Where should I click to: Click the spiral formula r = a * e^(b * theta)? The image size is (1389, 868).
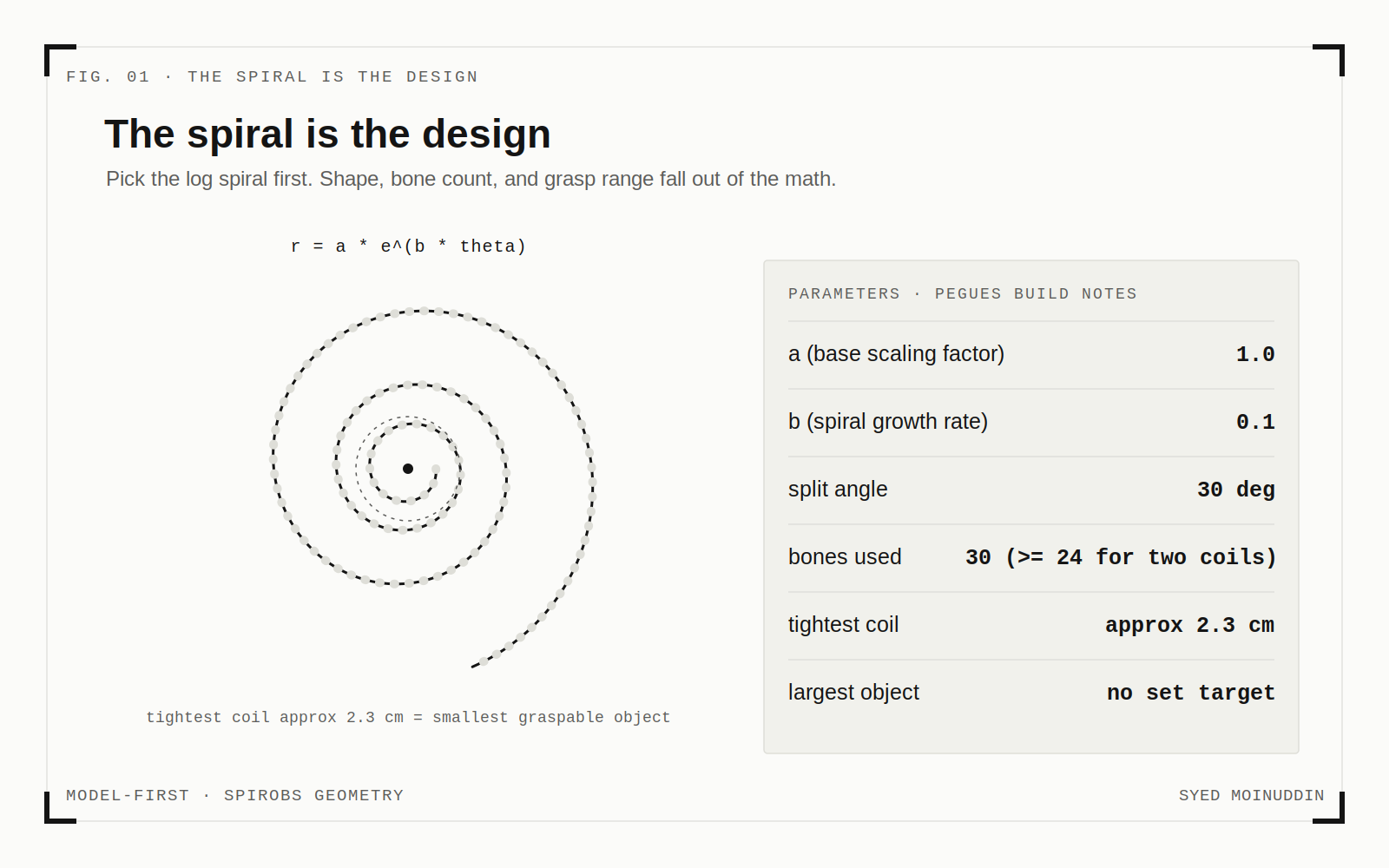408,247
